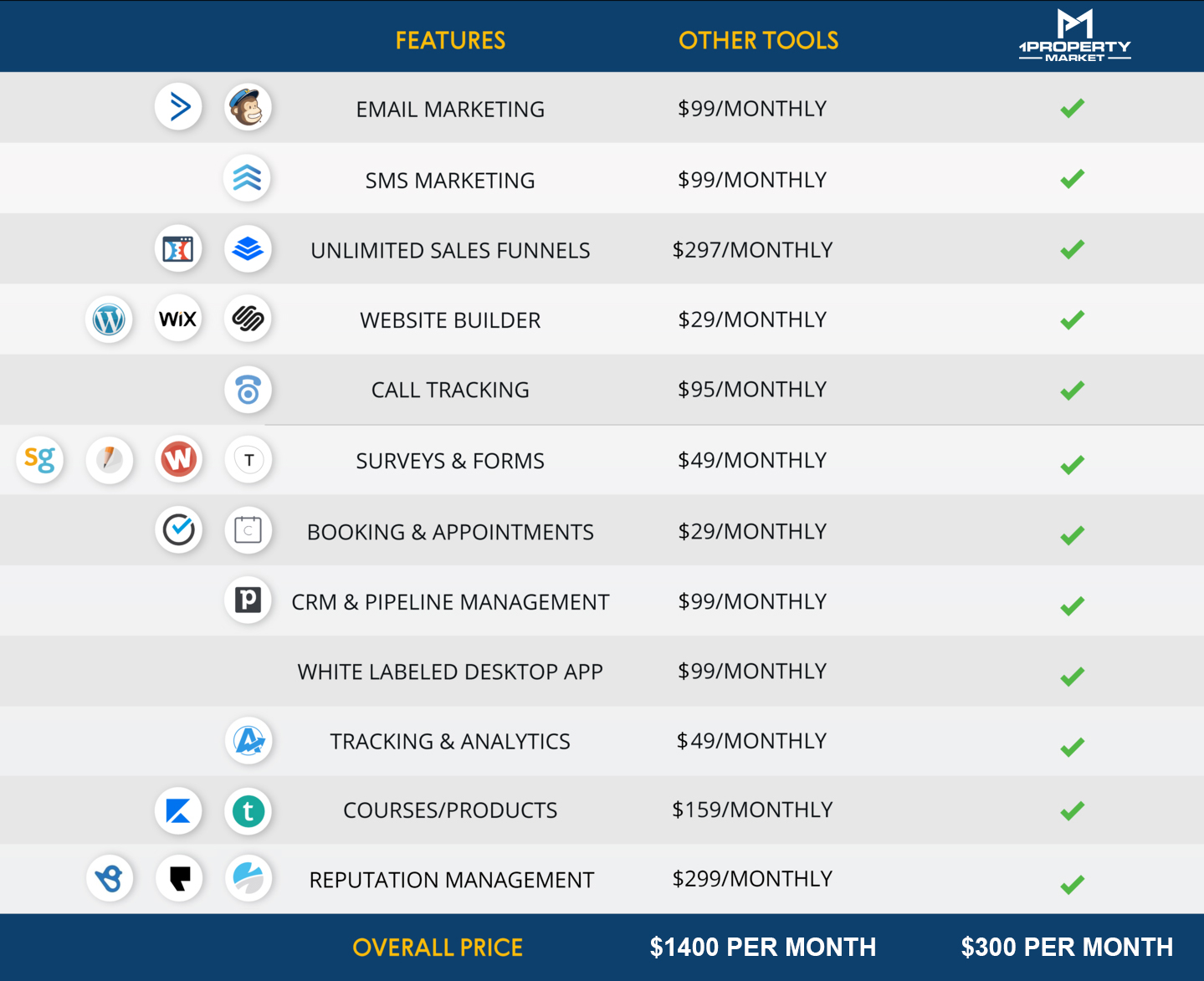Click the $300 PER MONTH total

pyautogui.click(x=1067, y=947)
